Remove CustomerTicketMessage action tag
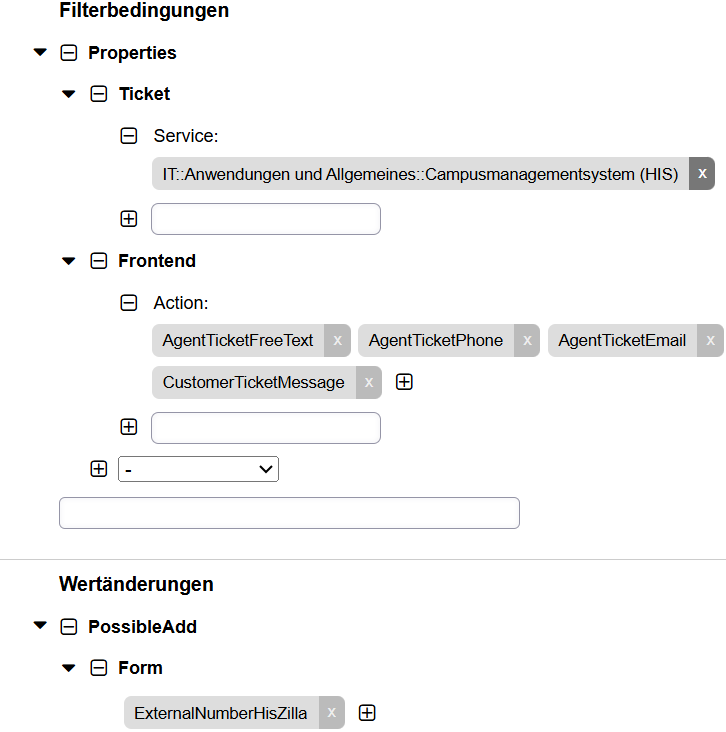 click(368, 382)
